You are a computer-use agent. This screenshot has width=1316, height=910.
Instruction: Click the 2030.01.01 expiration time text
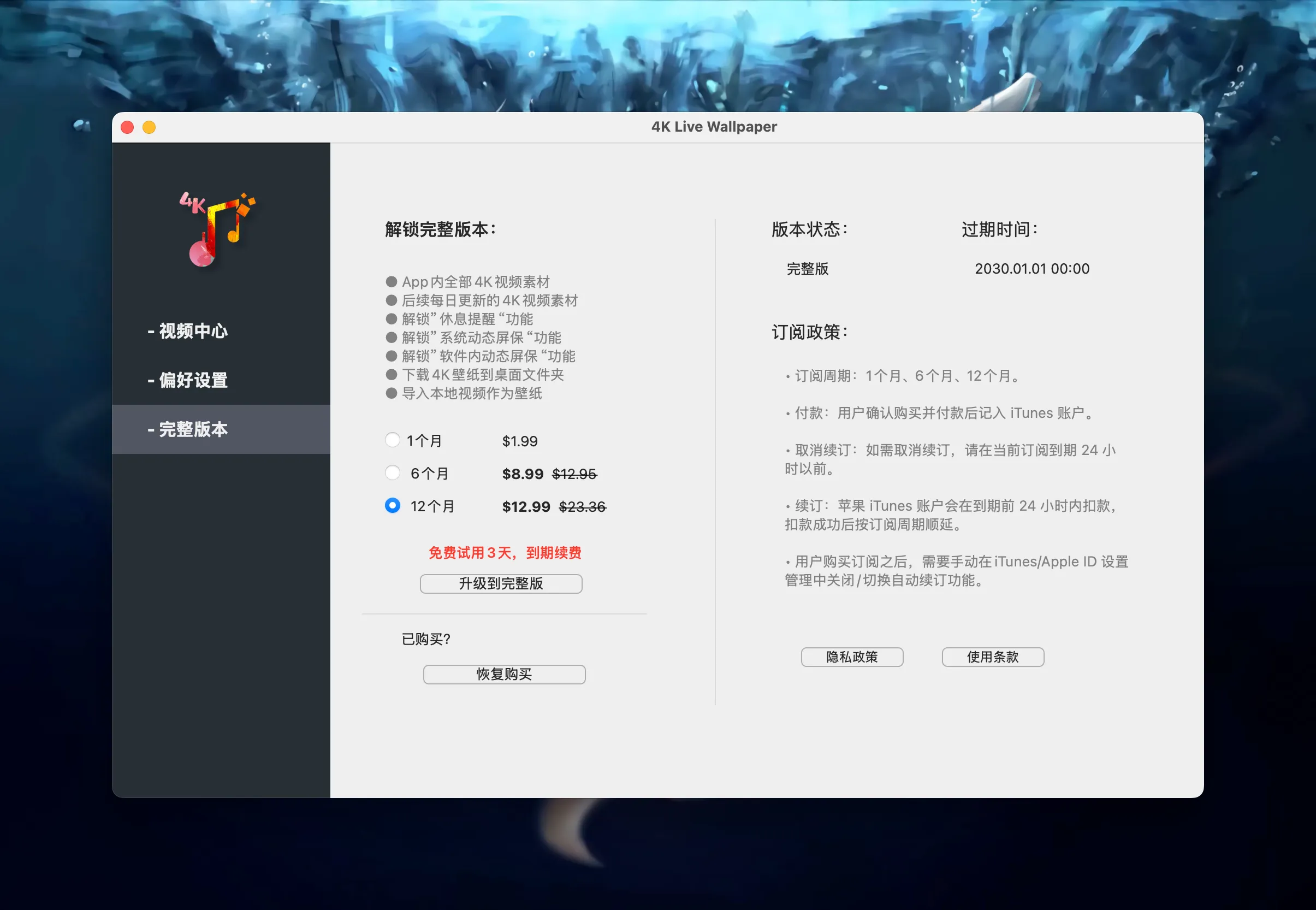point(1030,269)
